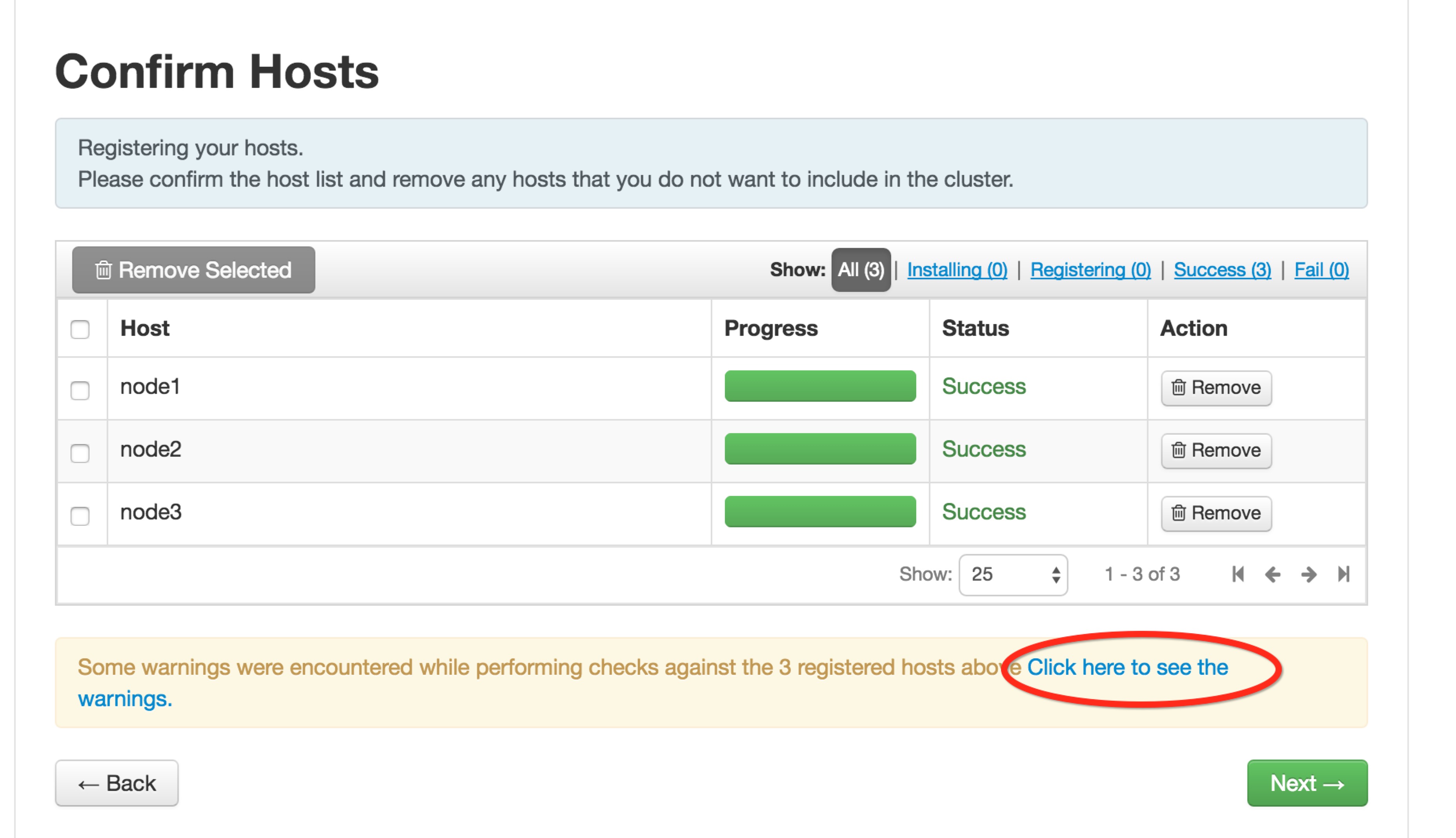Toggle select-all hosts checkbox in header
Image resolution: width=1456 pixels, height=838 pixels.
pos(80,329)
